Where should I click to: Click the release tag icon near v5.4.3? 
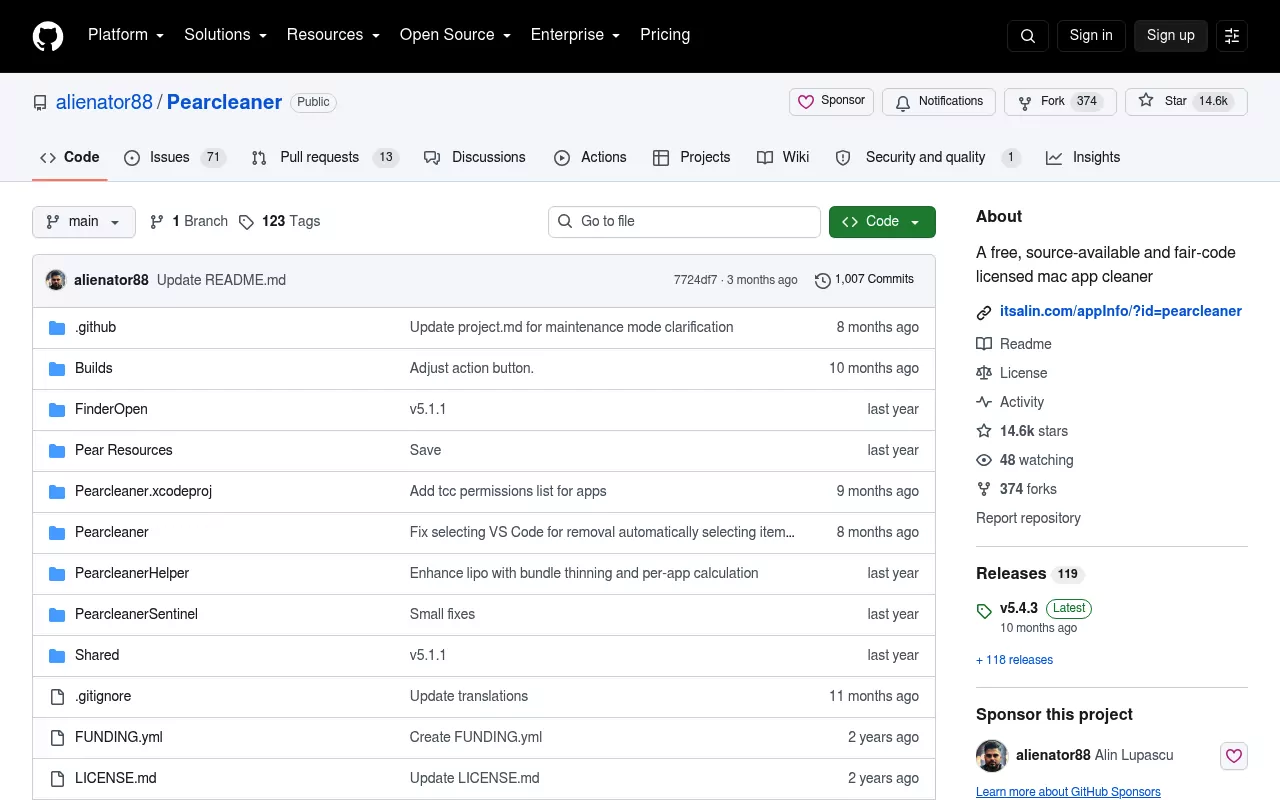click(984, 610)
